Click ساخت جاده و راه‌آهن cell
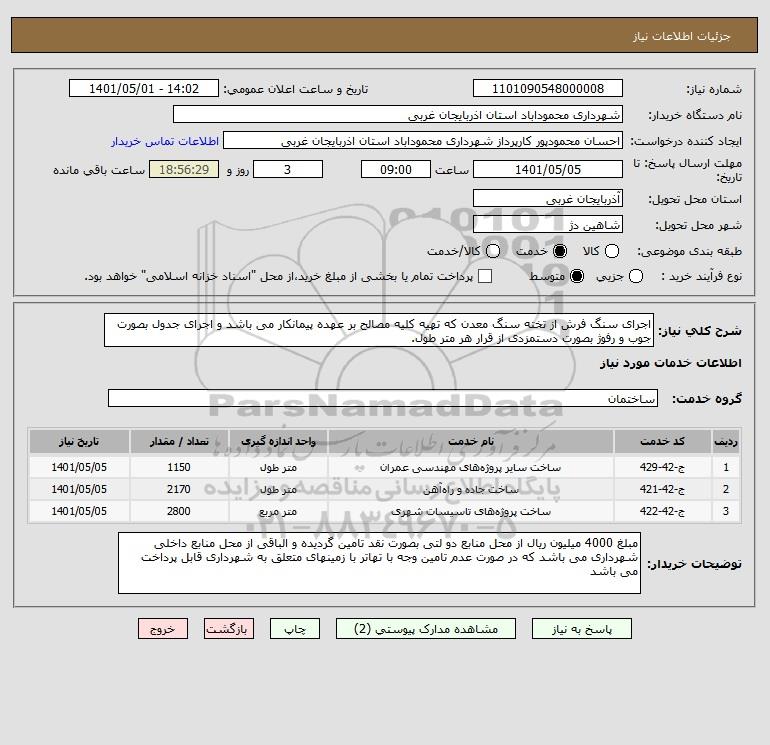 point(470,490)
